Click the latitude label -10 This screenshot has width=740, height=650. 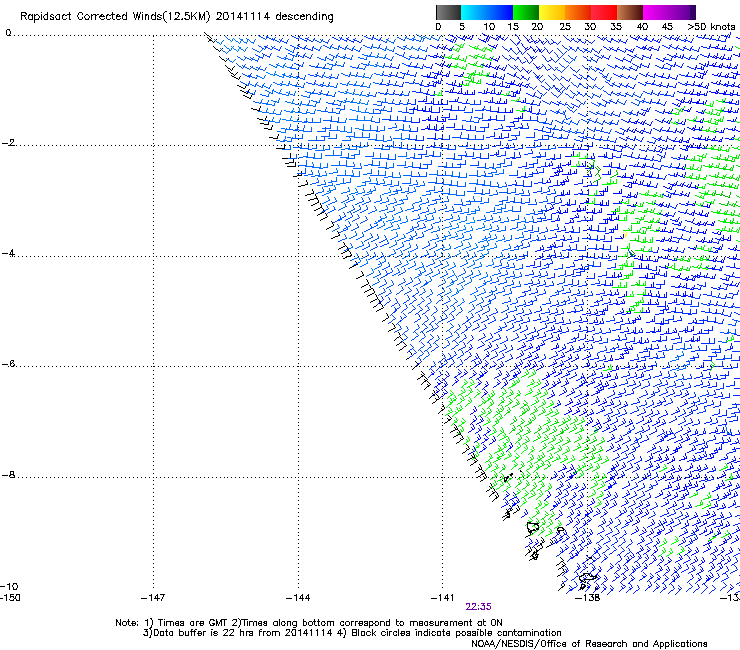pyautogui.click(x=9, y=587)
